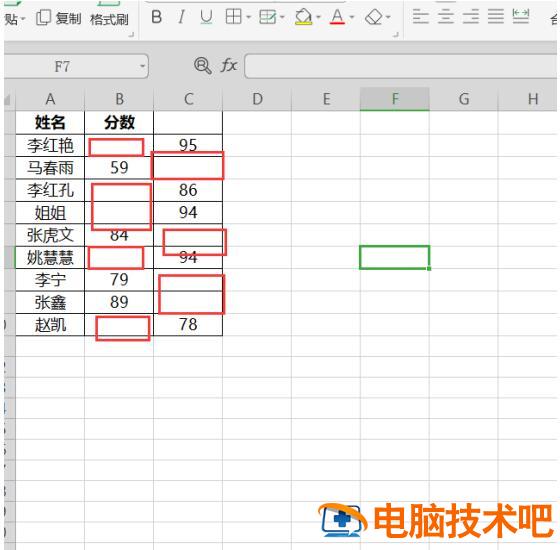
Task: Apply cell borders icon
Action: 234,17
